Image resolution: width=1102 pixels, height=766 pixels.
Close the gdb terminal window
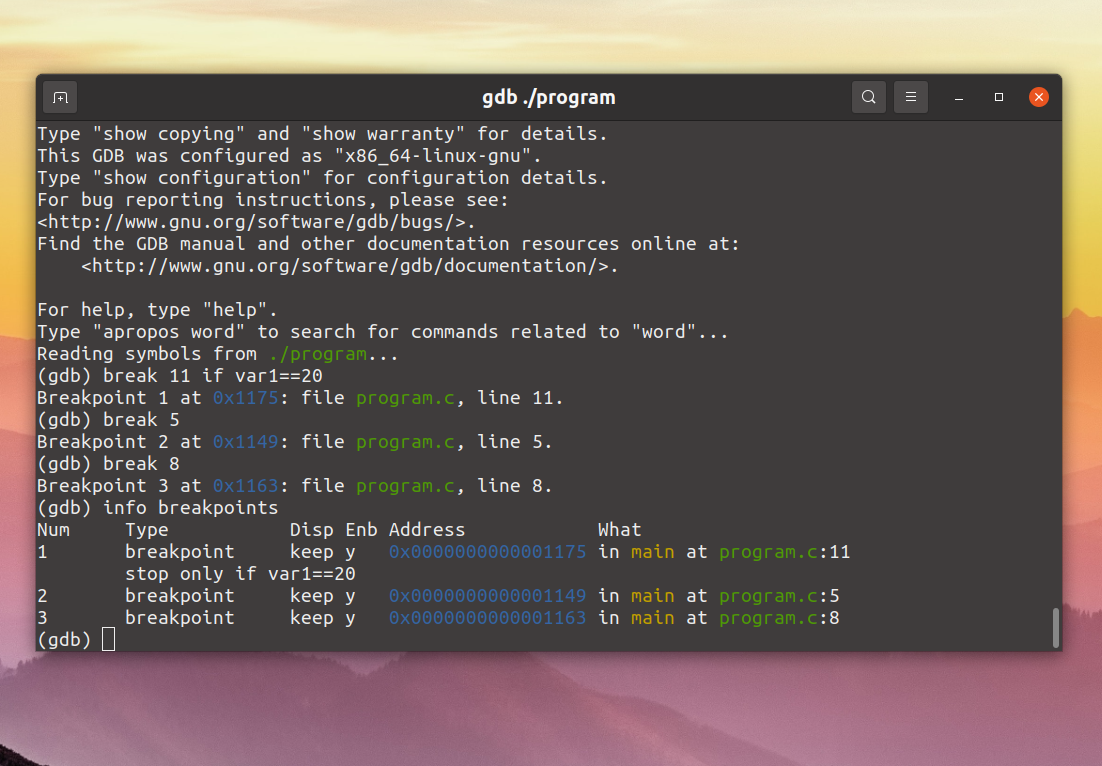pyautogui.click(x=1039, y=97)
